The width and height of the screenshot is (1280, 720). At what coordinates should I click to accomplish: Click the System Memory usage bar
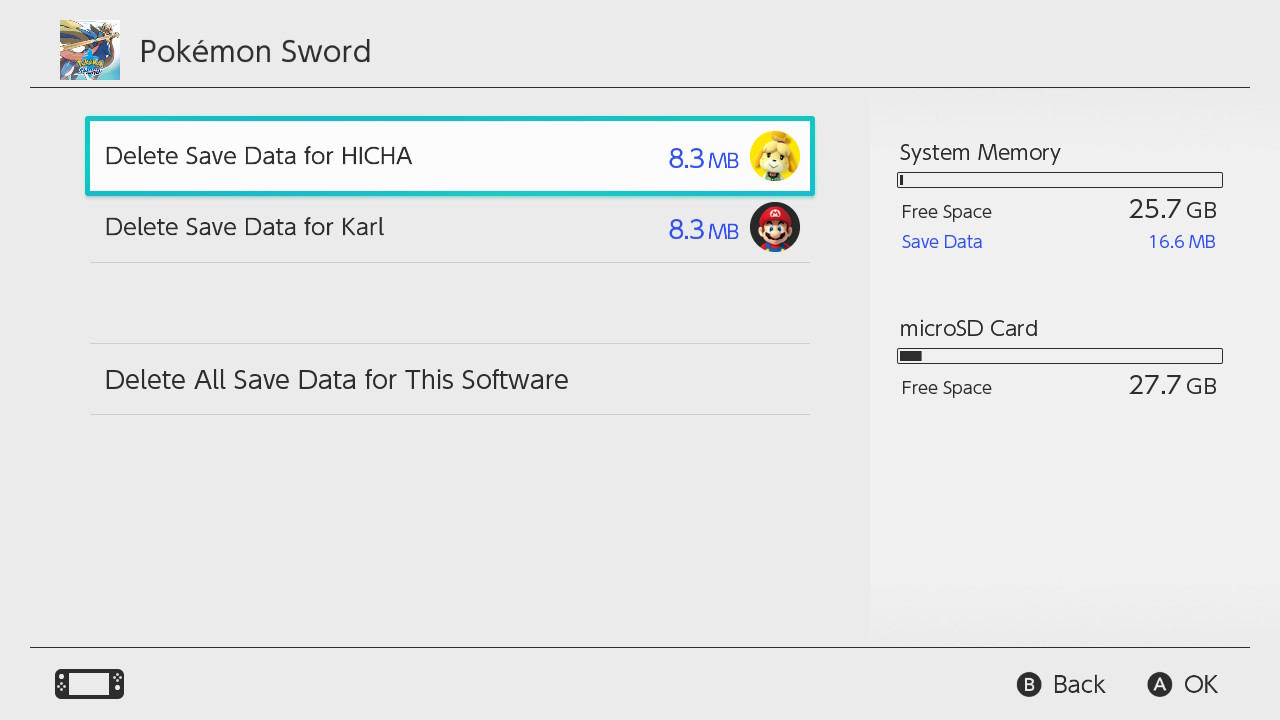(x=1060, y=179)
